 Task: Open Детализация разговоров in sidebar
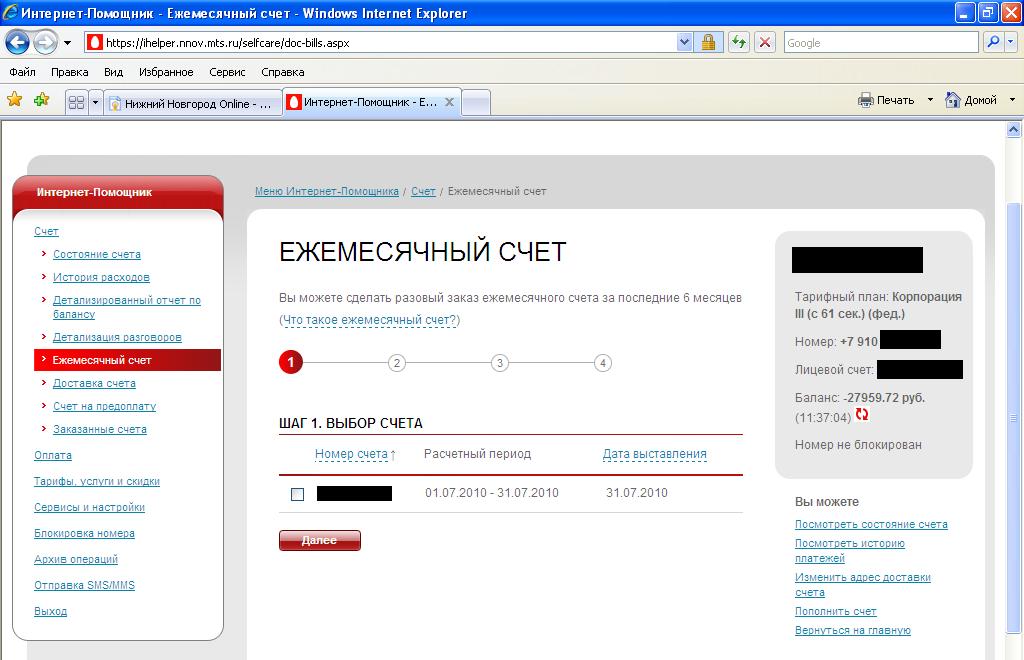(x=117, y=337)
